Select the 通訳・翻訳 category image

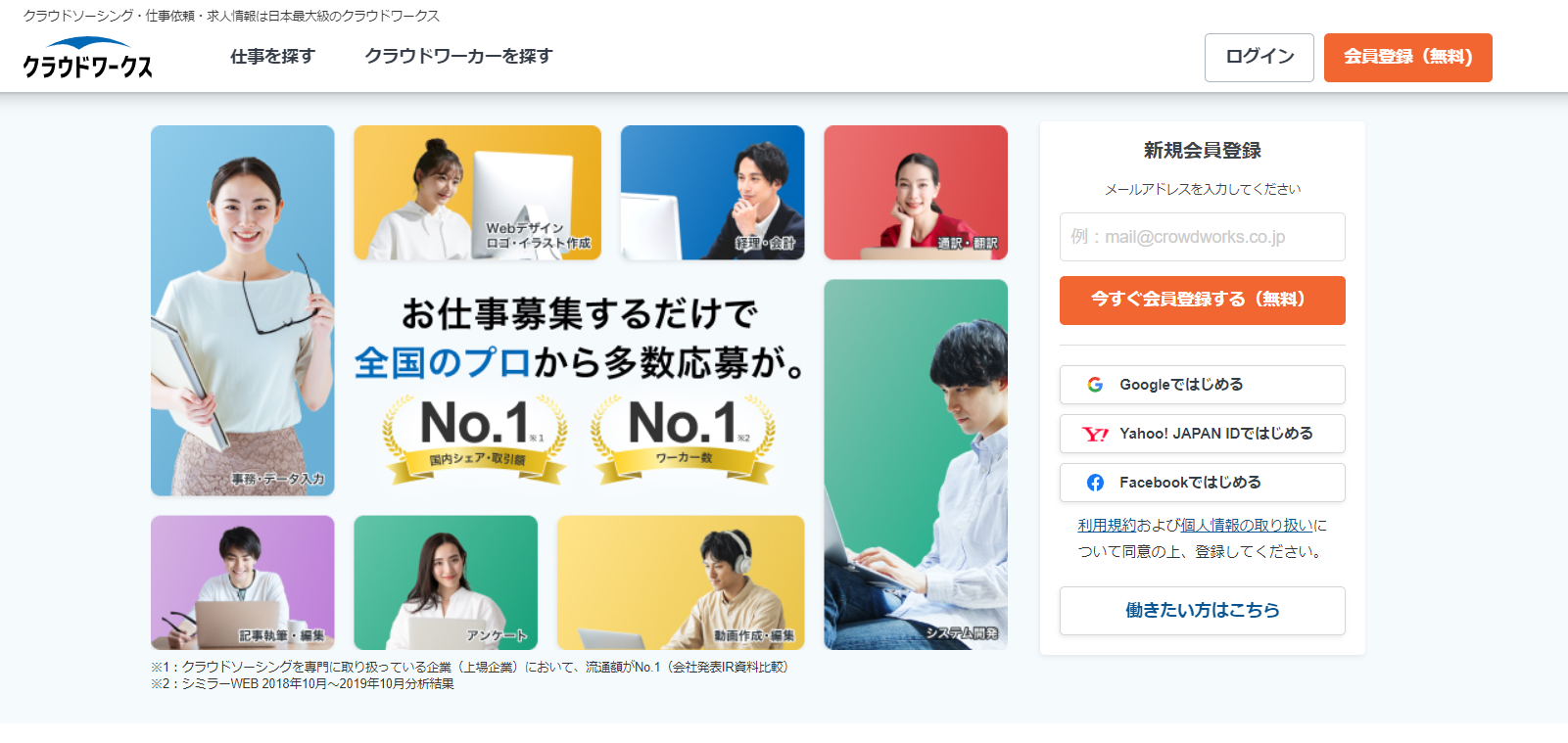click(x=916, y=193)
